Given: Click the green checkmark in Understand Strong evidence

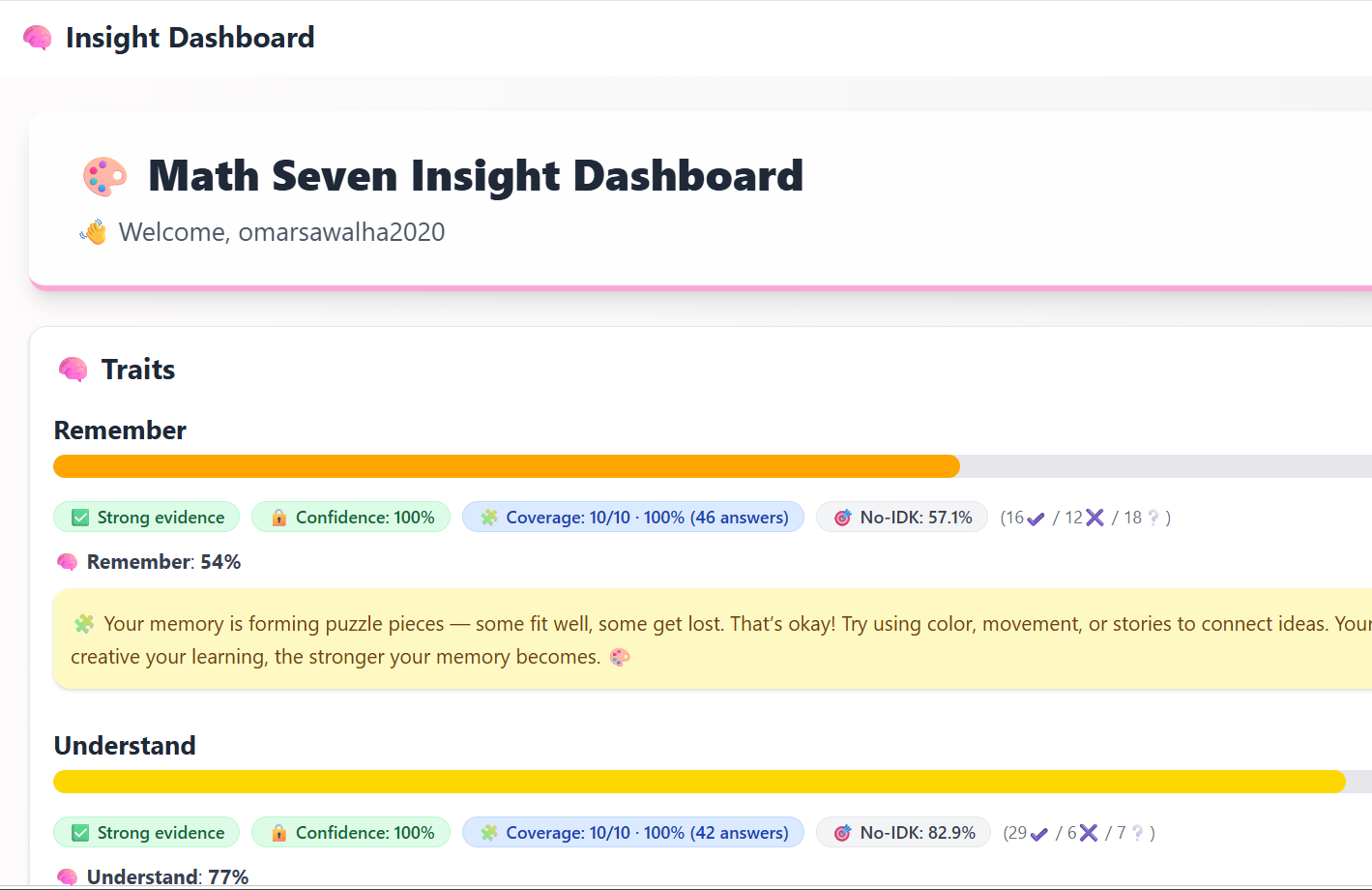Looking at the screenshot, I should point(80,833).
